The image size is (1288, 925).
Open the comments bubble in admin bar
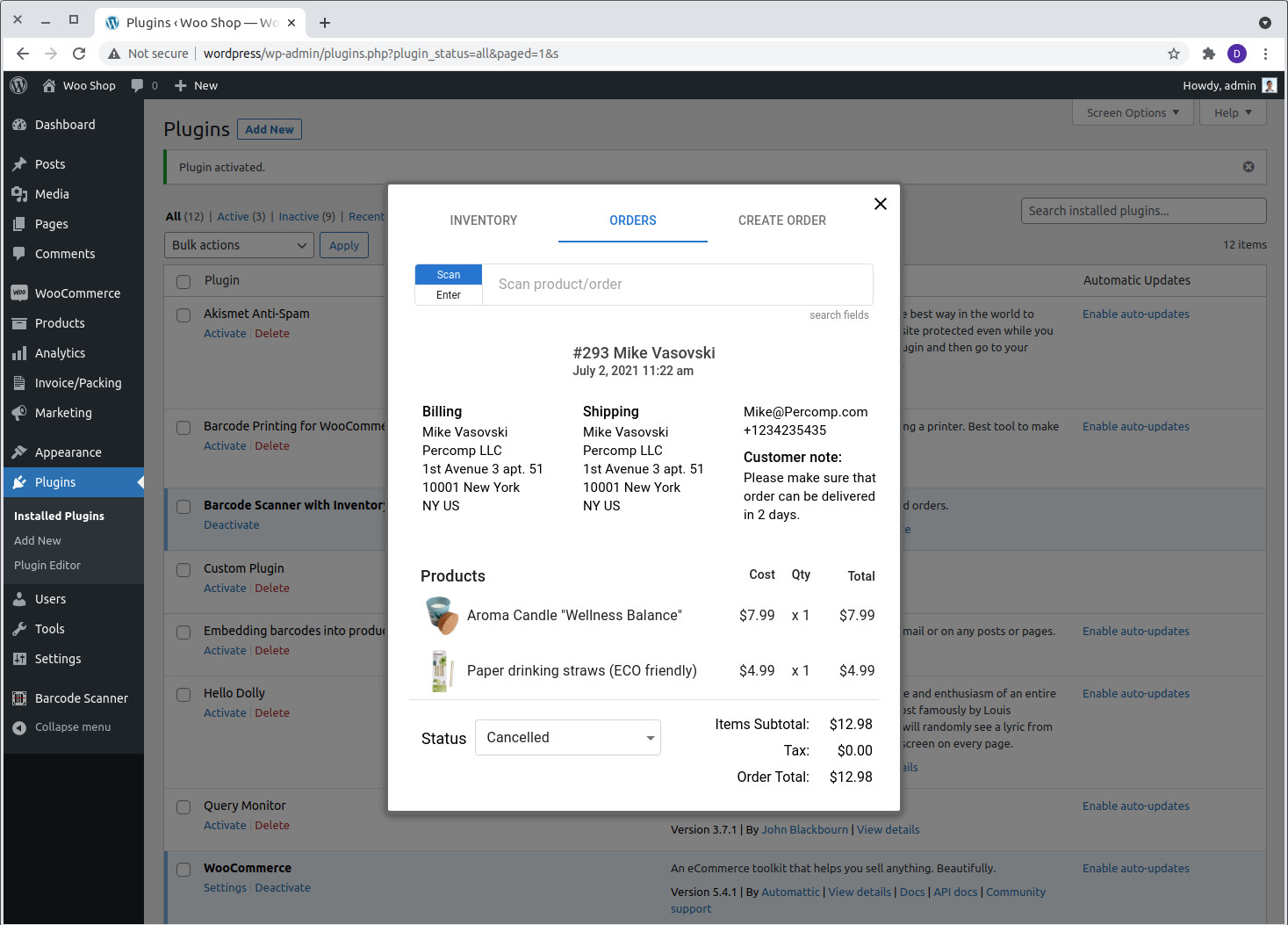tap(137, 85)
